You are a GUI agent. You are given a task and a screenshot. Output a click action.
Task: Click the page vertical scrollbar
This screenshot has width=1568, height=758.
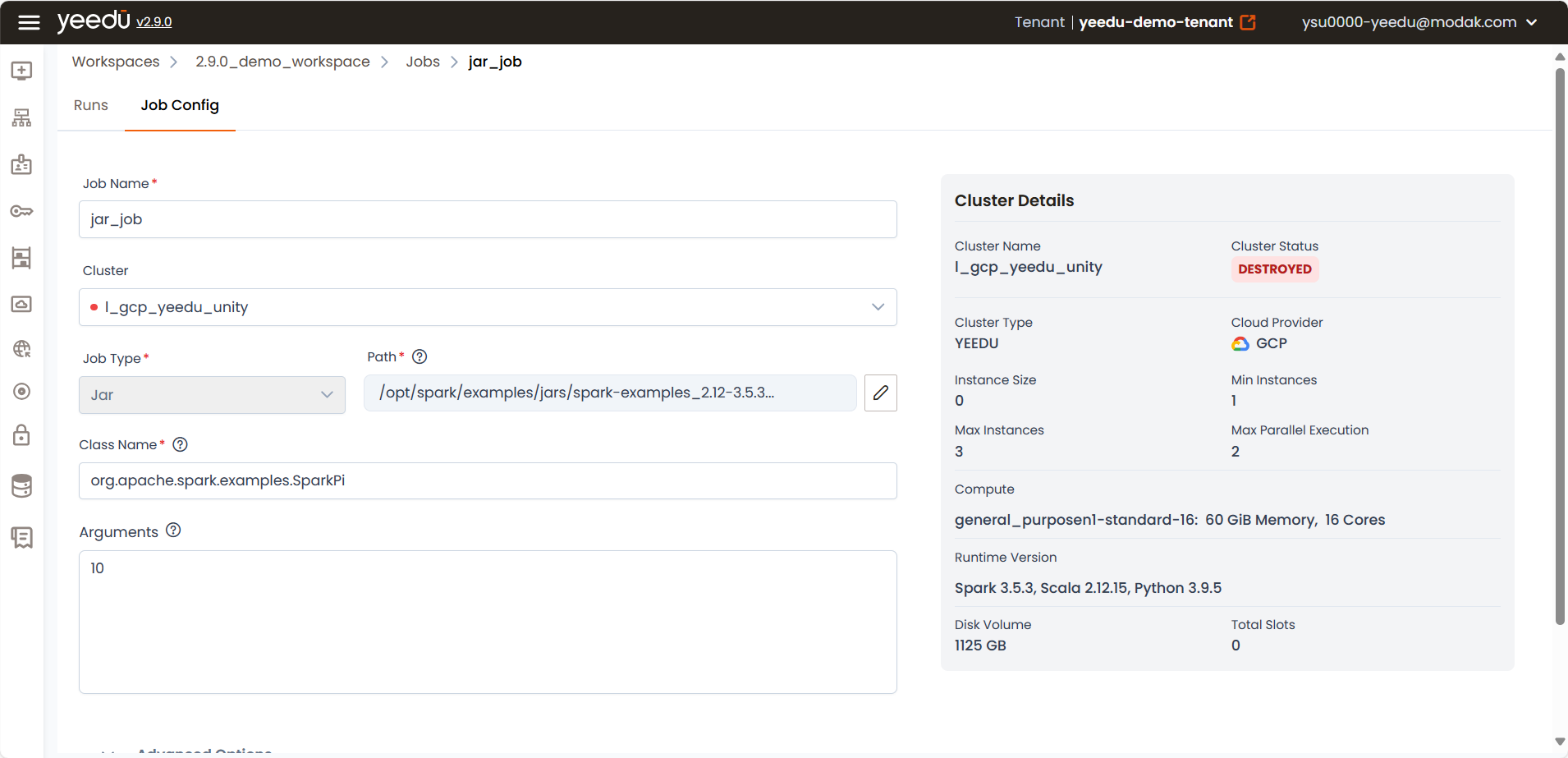[x=1560, y=345]
